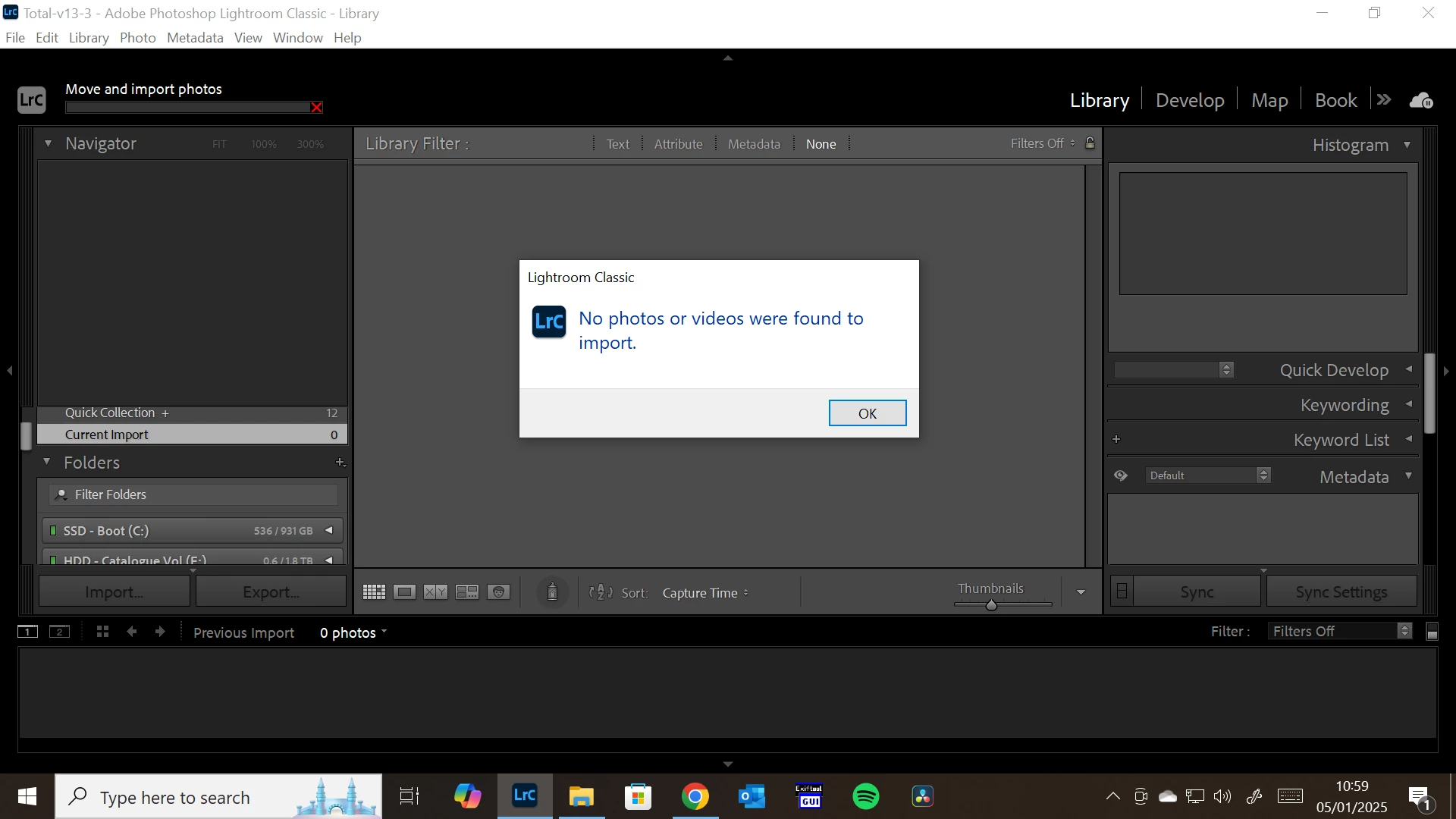This screenshot has height=819, width=1456.
Task: Switch to Compare view (XY)
Action: click(435, 592)
